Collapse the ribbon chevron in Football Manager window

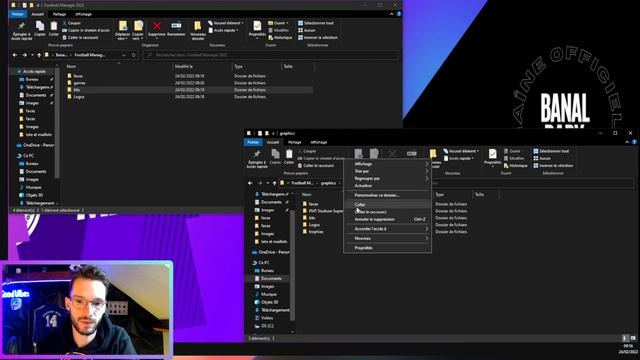point(391,14)
